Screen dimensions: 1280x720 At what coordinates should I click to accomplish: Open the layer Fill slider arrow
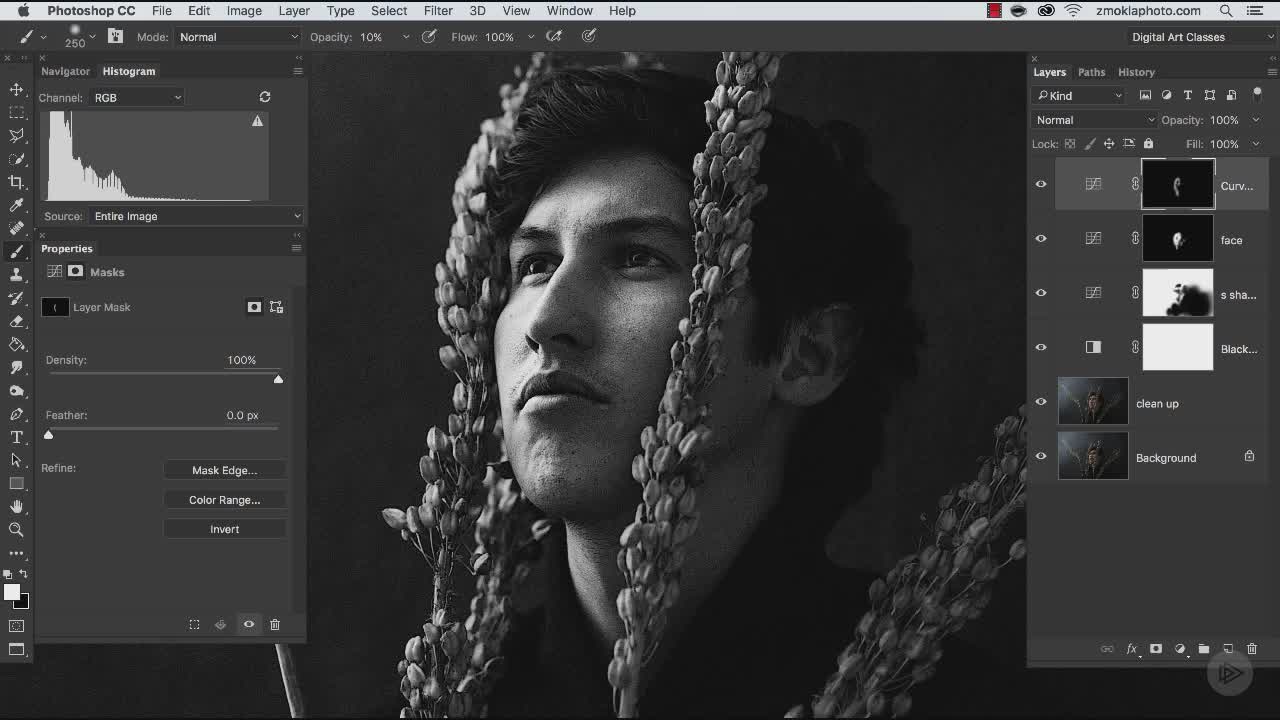point(1256,144)
